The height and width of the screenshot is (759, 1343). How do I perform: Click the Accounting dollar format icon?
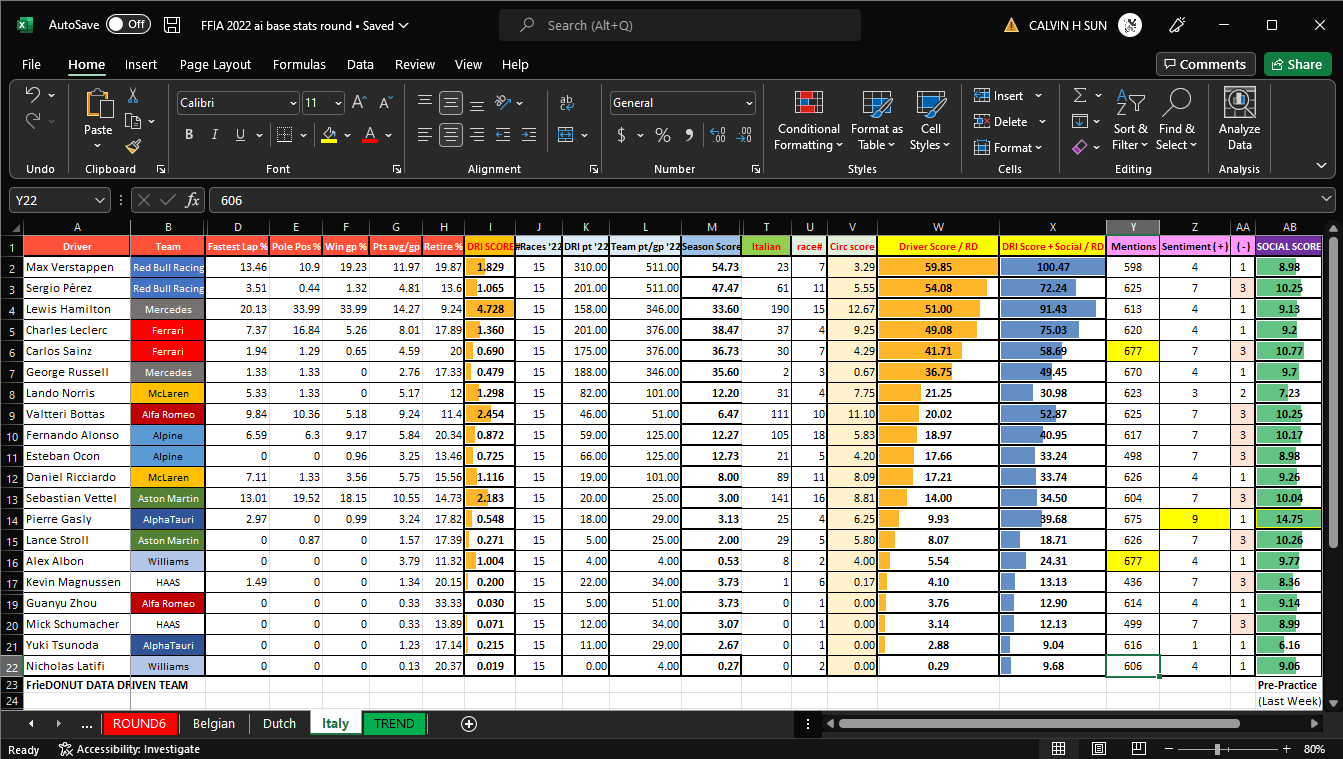[x=622, y=135]
